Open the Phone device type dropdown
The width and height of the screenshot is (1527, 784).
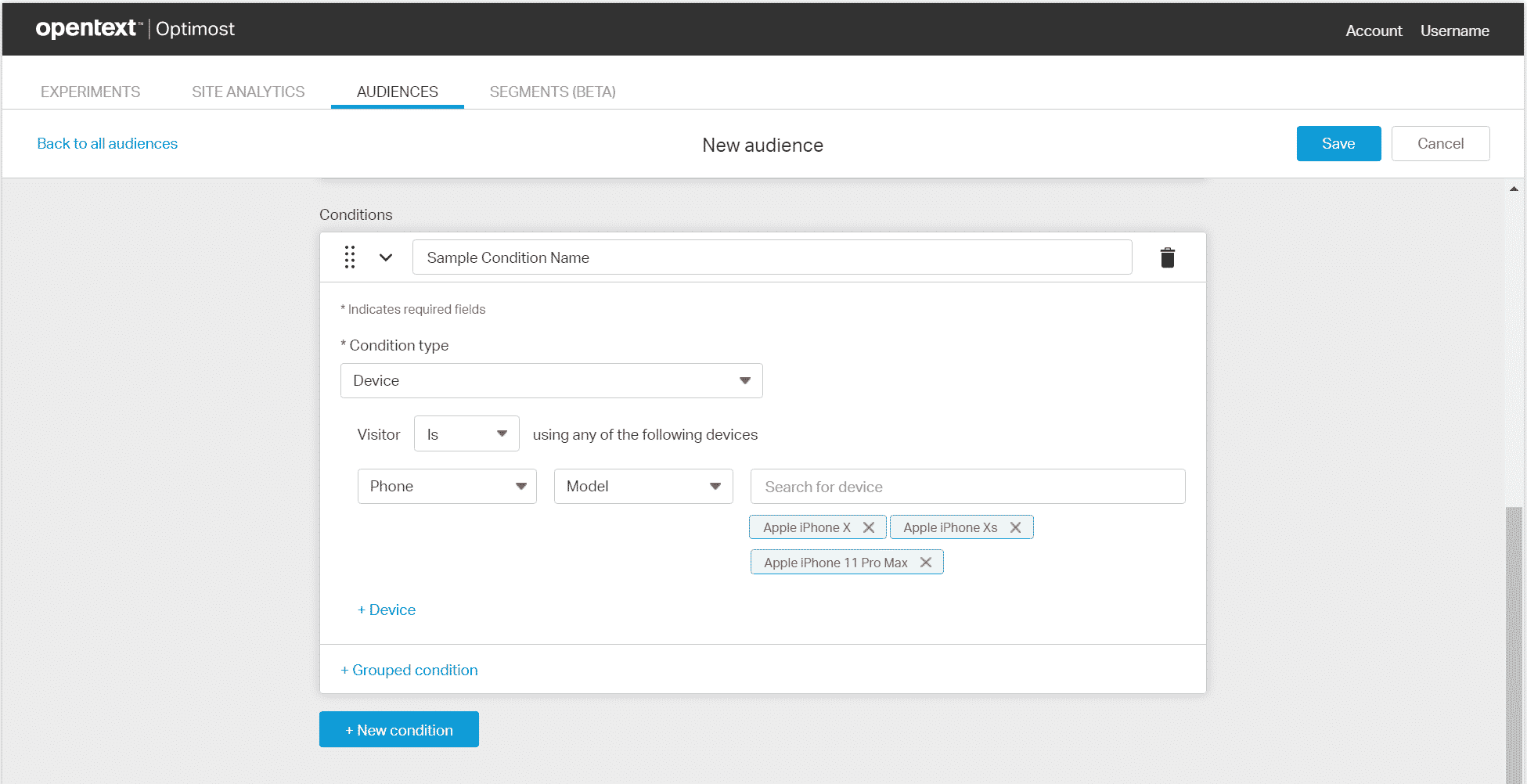pyautogui.click(x=521, y=486)
